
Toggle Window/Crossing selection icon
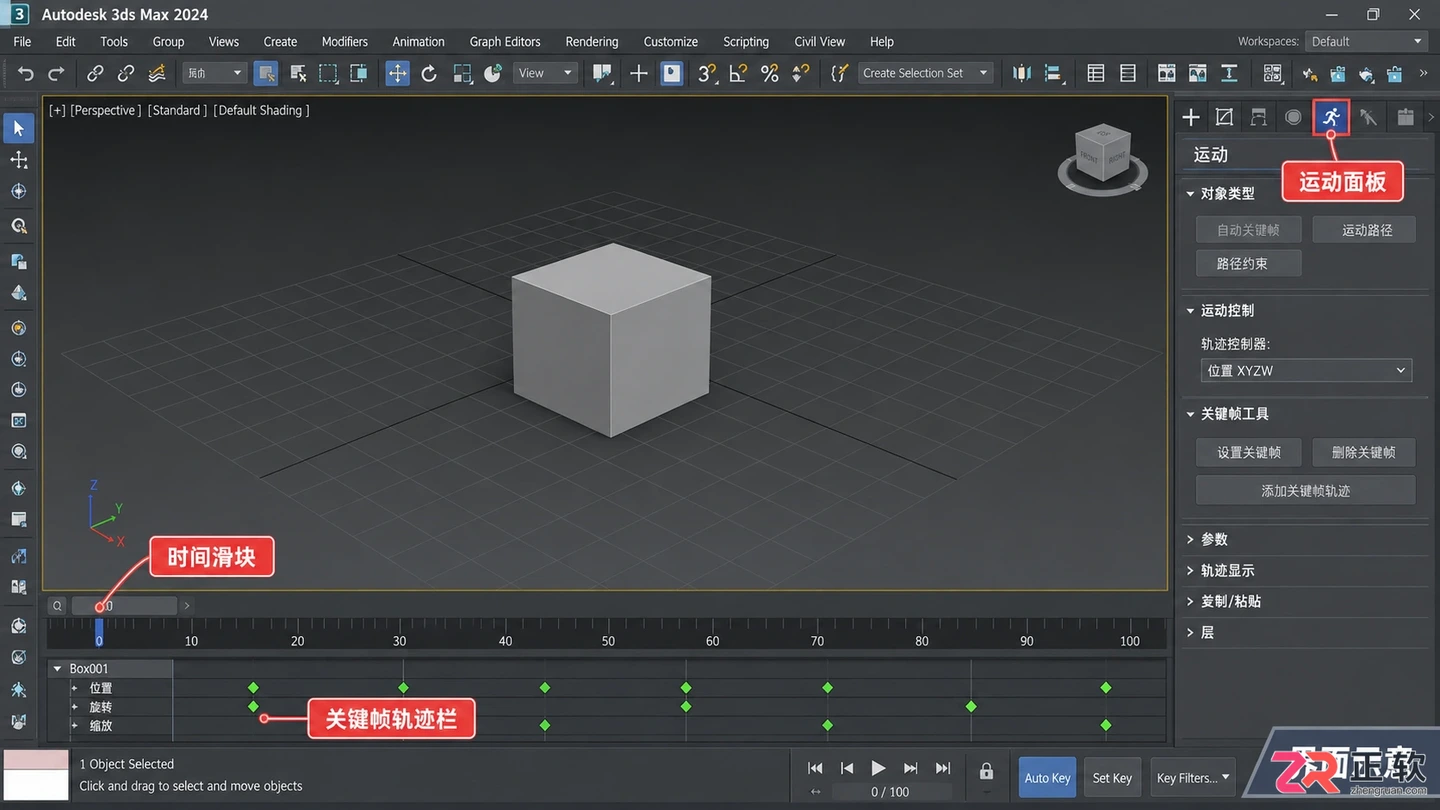(358, 73)
